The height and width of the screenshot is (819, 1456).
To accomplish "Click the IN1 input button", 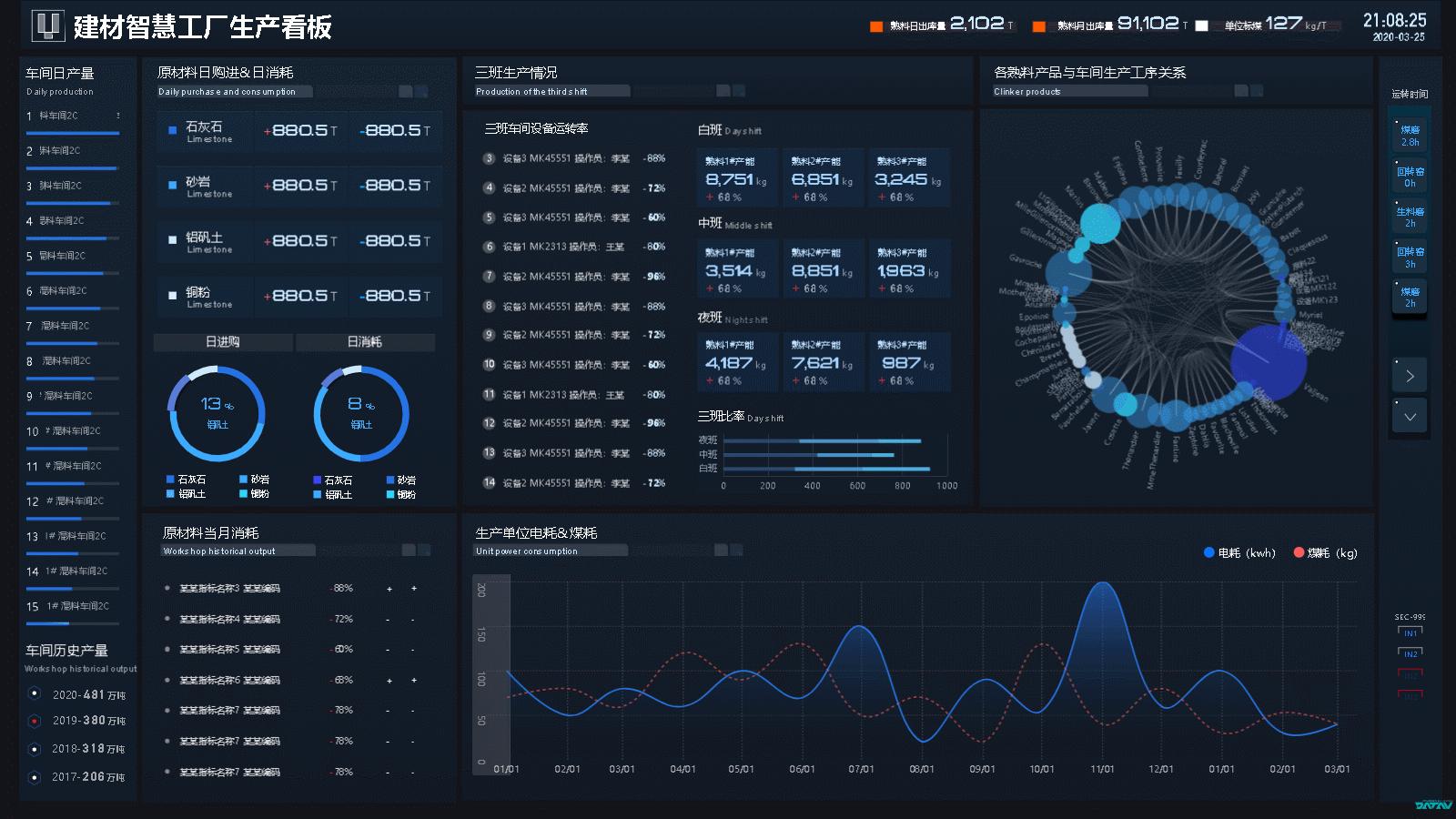I will tap(1410, 632).
